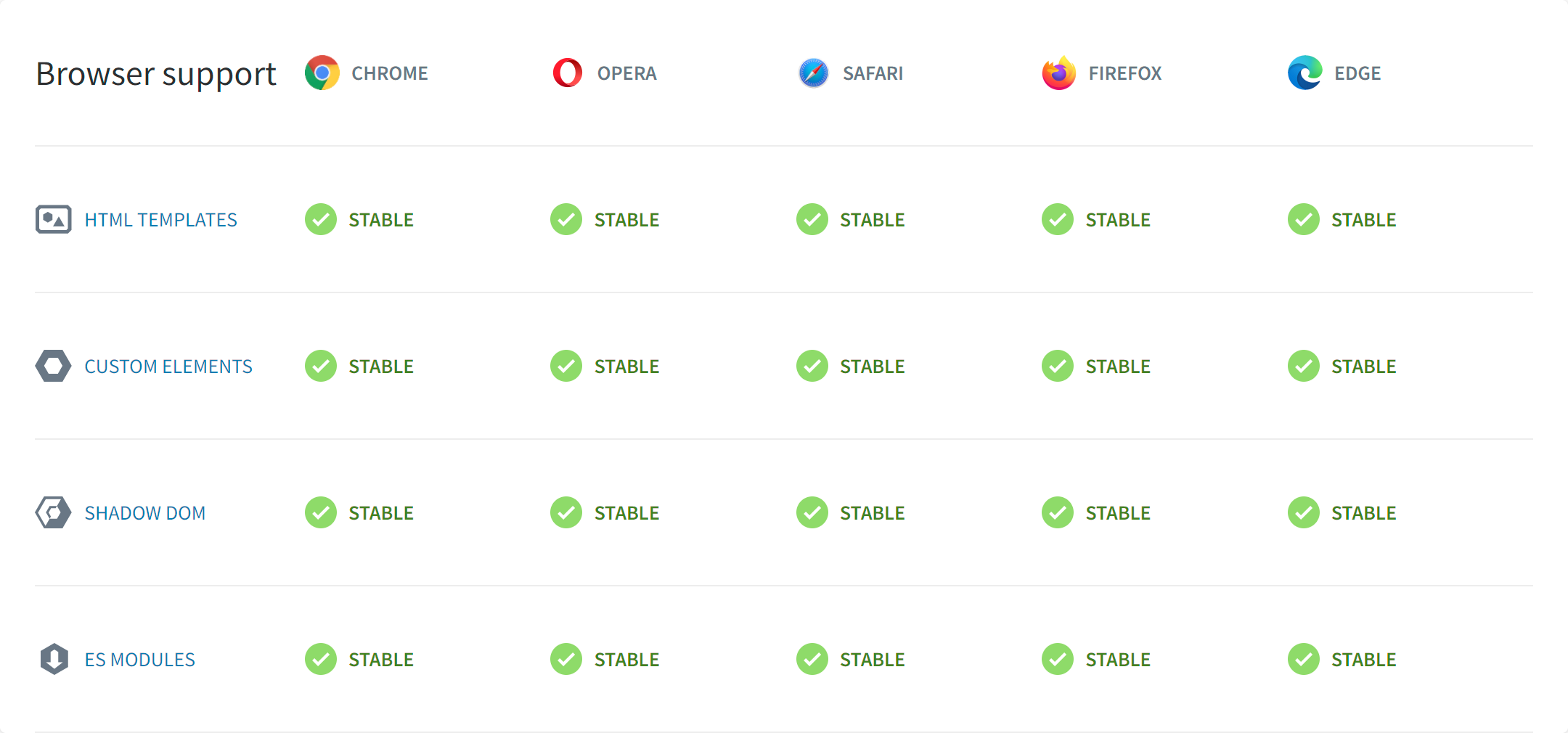Screen dimensions: 1568x733
Task: Click the HTML Templates image icon
Action: (54, 220)
